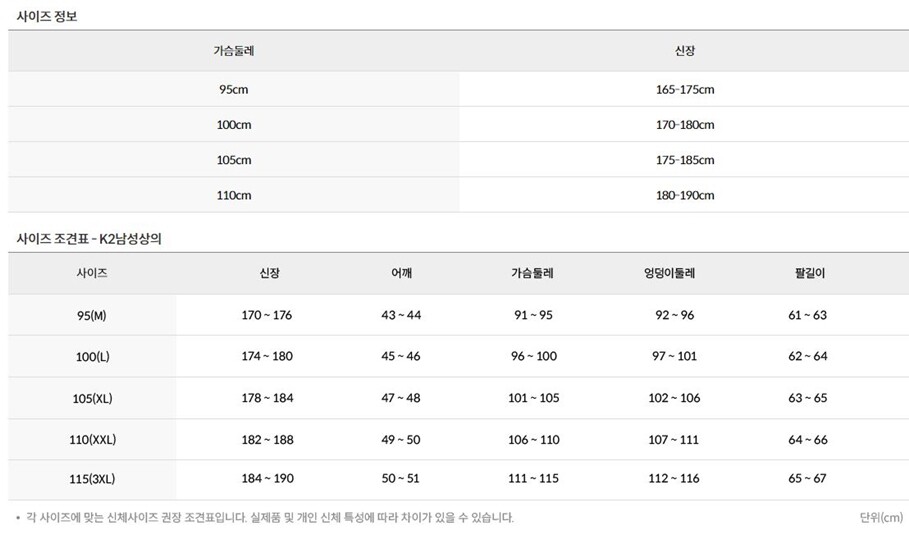Select the 95(M) size row label
909x534 pixels.
(92, 315)
